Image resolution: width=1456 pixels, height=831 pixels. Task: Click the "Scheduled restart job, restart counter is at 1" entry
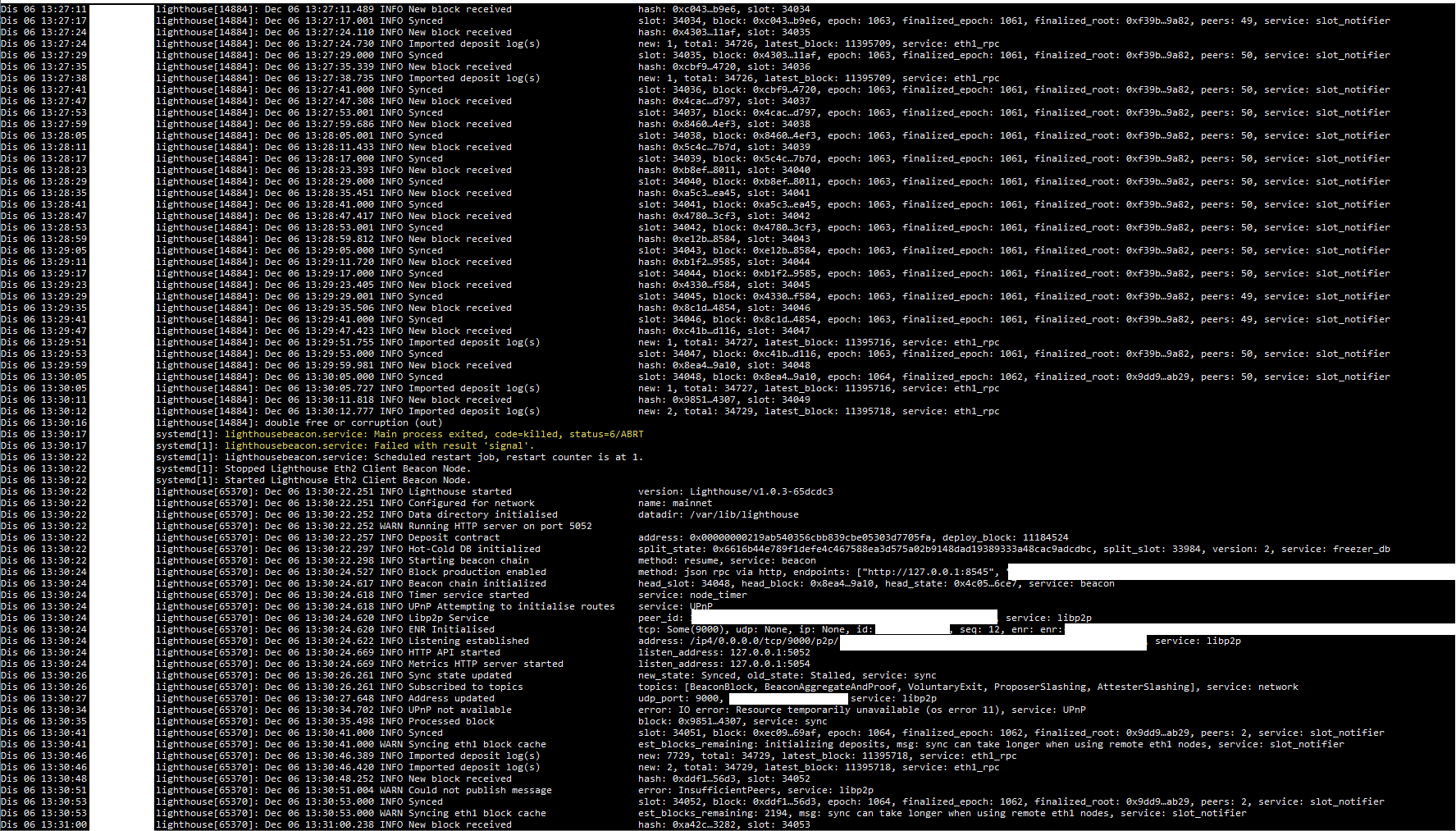pos(435,457)
